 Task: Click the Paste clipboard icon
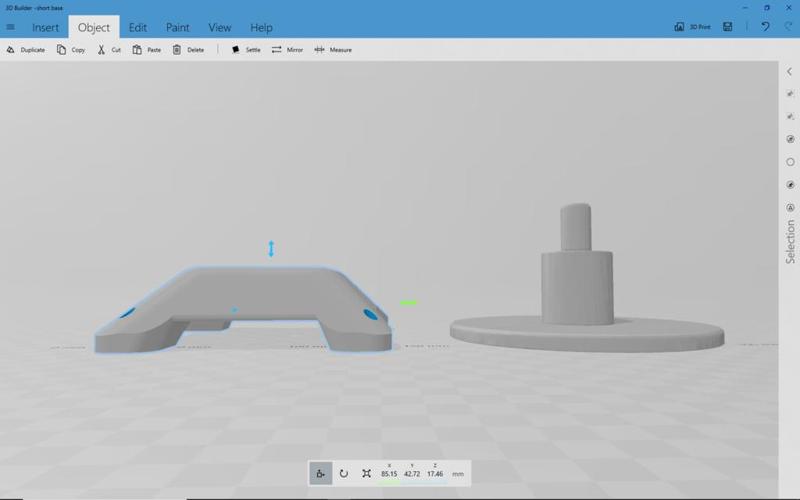pyautogui.click(x=137, y=49)
